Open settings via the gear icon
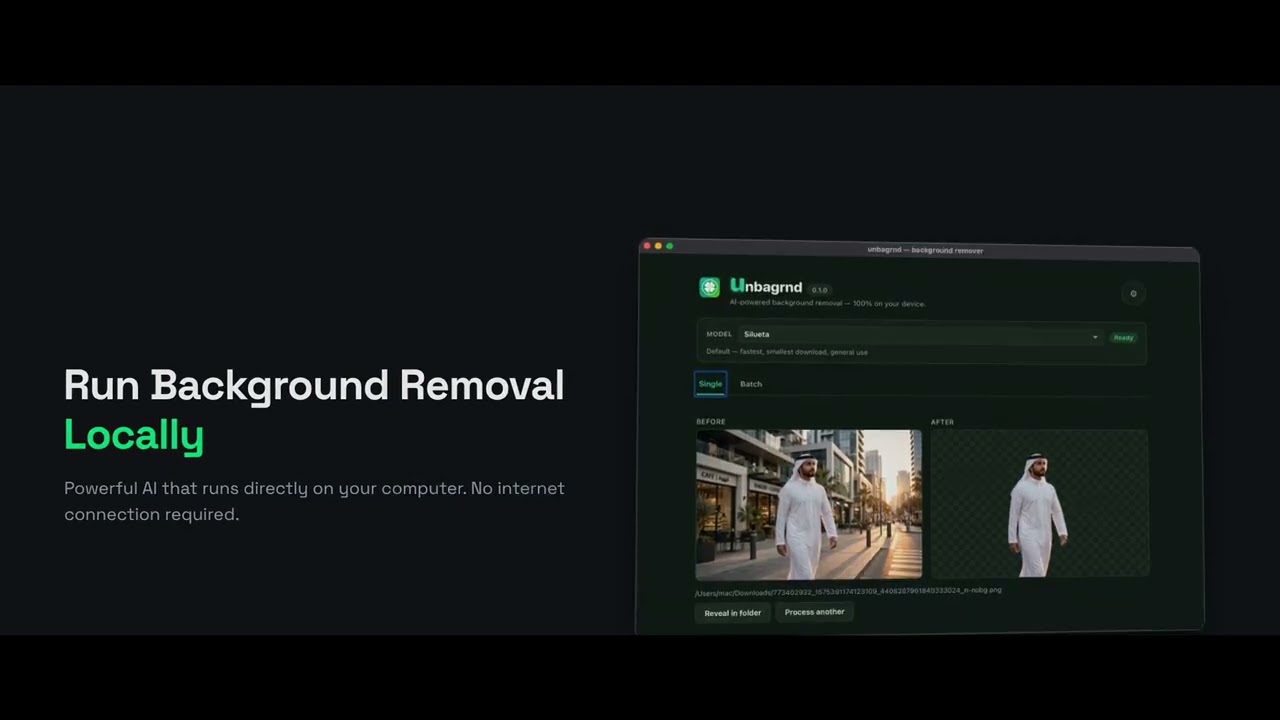 1133,294
